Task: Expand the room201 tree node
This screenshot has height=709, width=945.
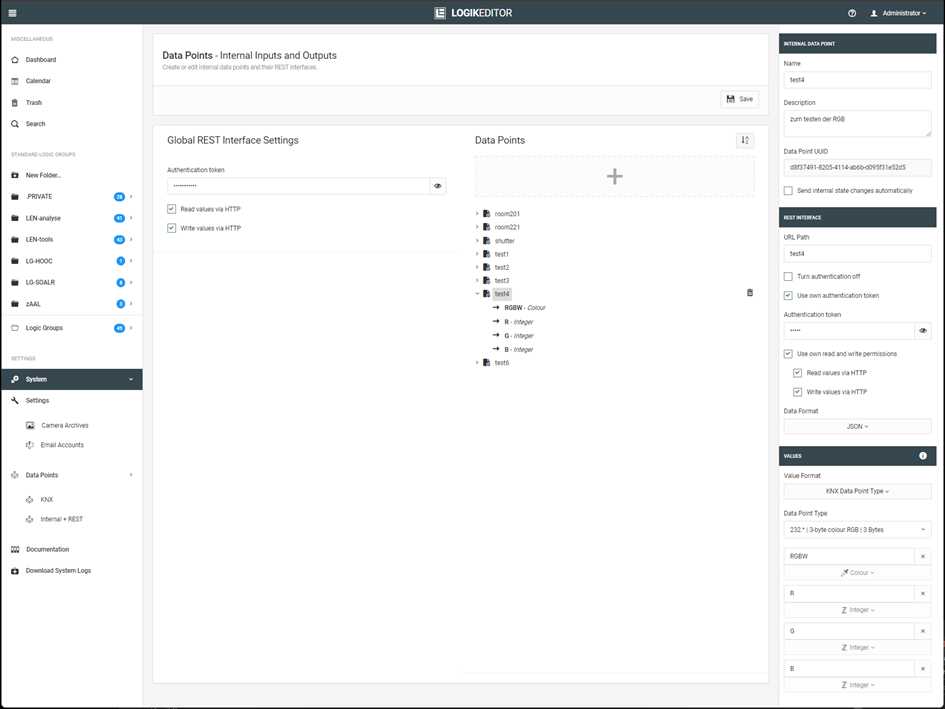Action: pyautogui.click(x=477, y=214)
